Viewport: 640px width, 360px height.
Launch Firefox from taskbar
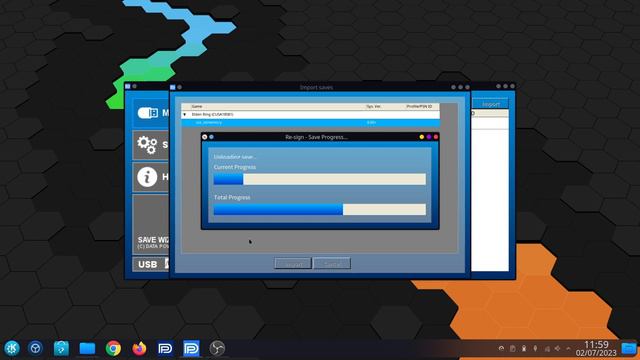(x=139, y=348)
